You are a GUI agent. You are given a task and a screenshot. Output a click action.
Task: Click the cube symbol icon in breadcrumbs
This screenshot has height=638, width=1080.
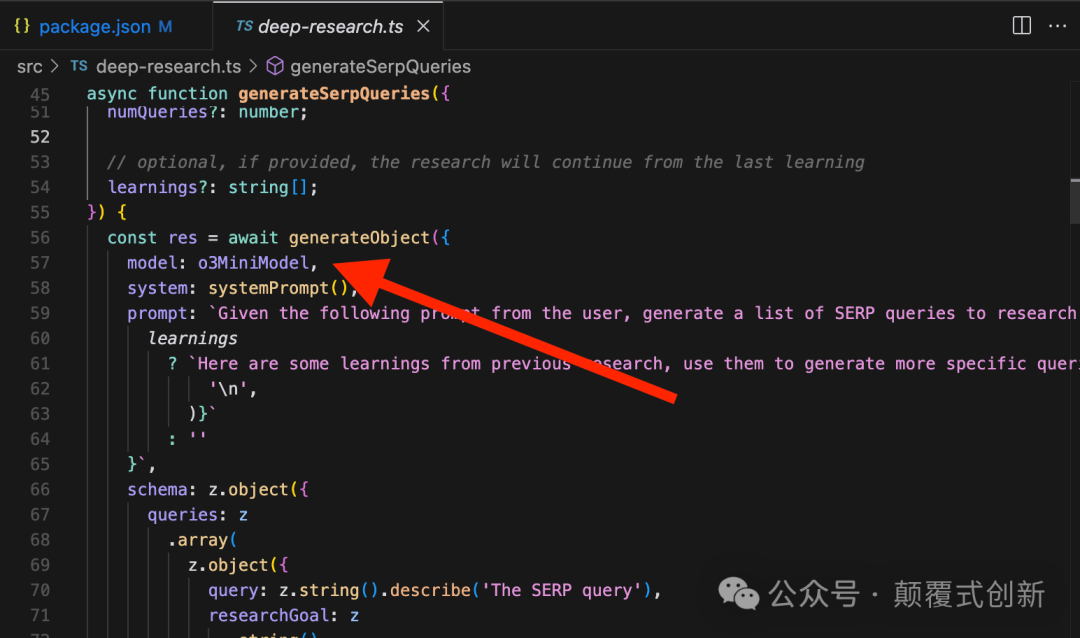coord(275,66)
